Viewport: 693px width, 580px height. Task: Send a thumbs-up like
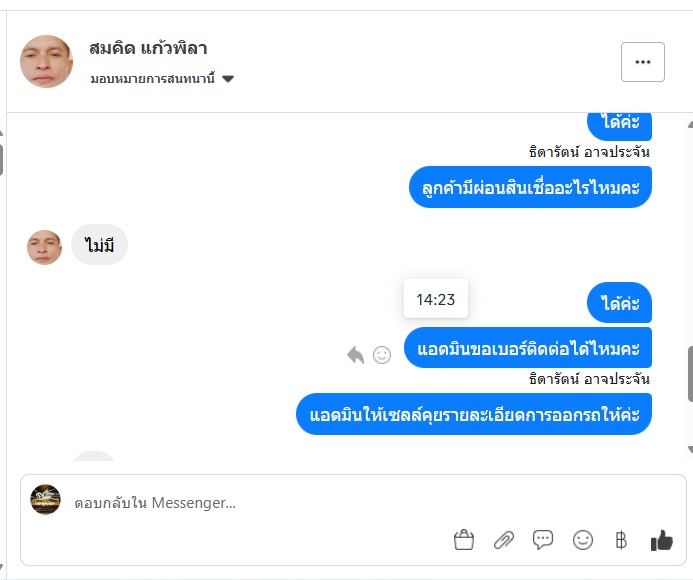(x=661, y=540)
